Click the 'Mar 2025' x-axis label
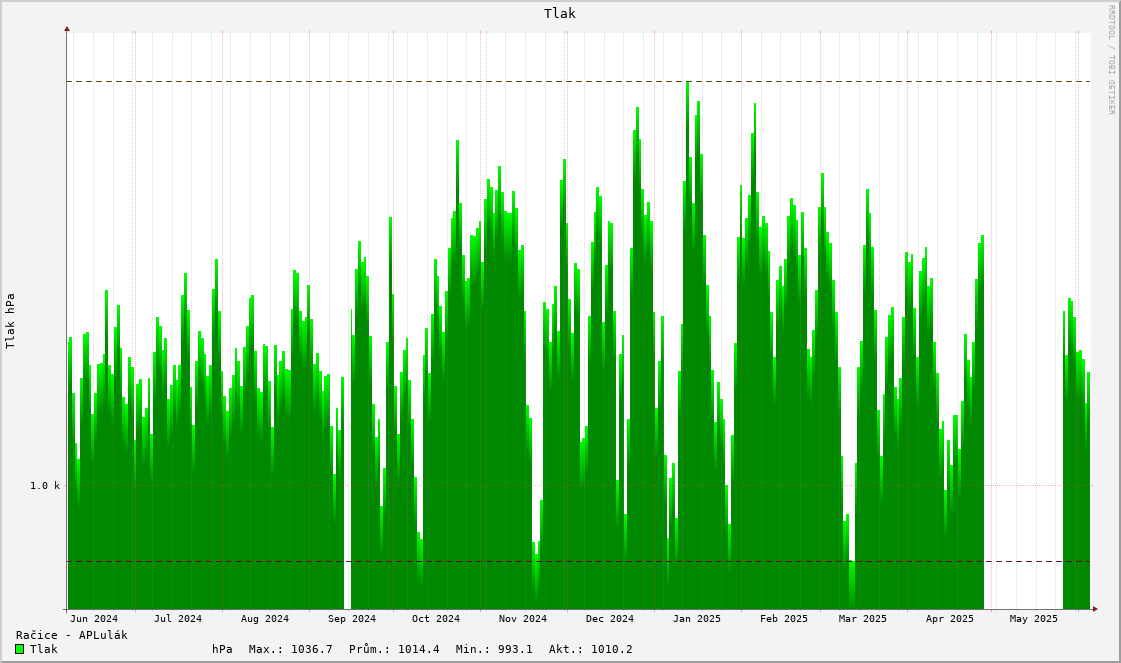1121x663 pixels. (863, 619)
